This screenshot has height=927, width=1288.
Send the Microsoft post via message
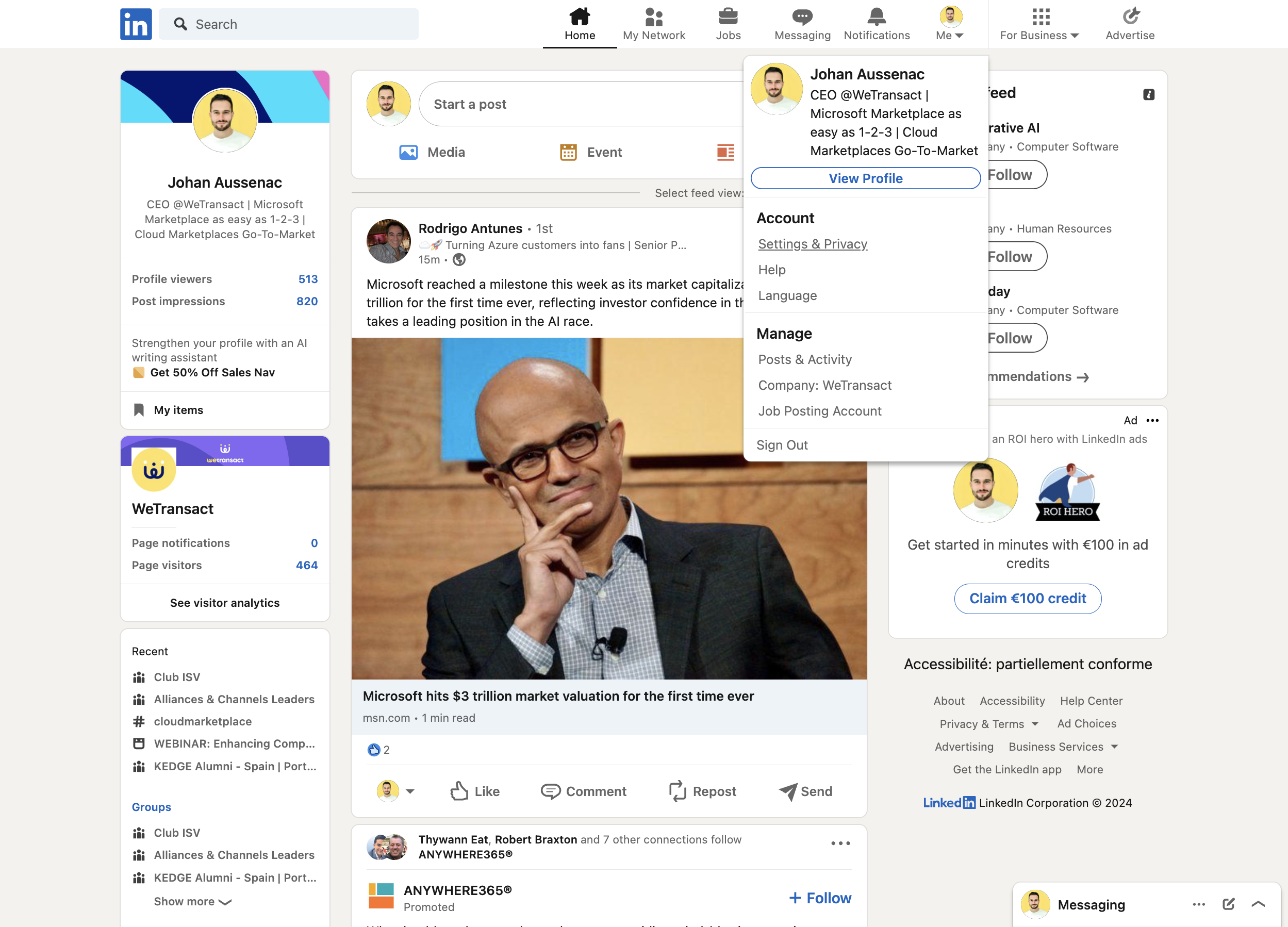[x=805, y=791]
